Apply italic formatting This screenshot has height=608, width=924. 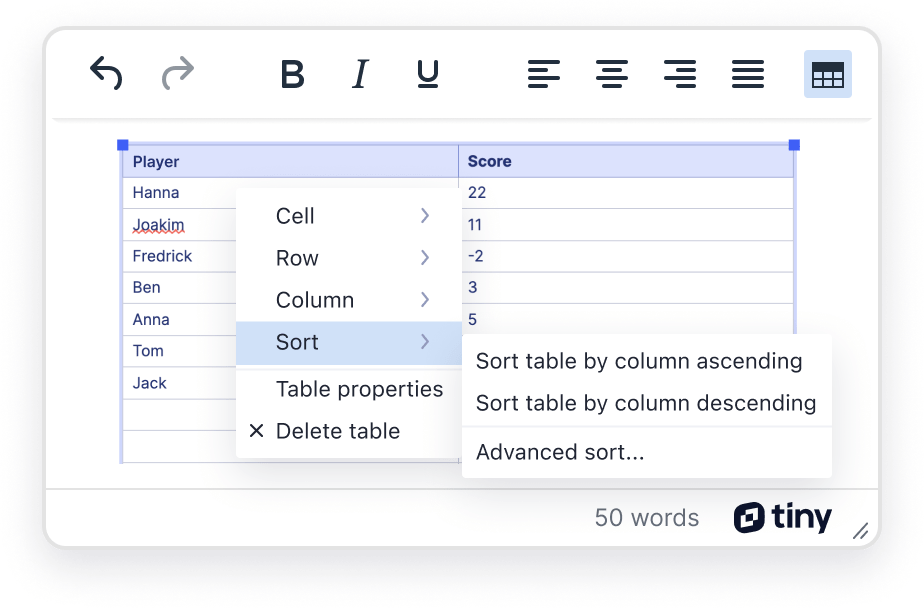(x=360, y=74)
